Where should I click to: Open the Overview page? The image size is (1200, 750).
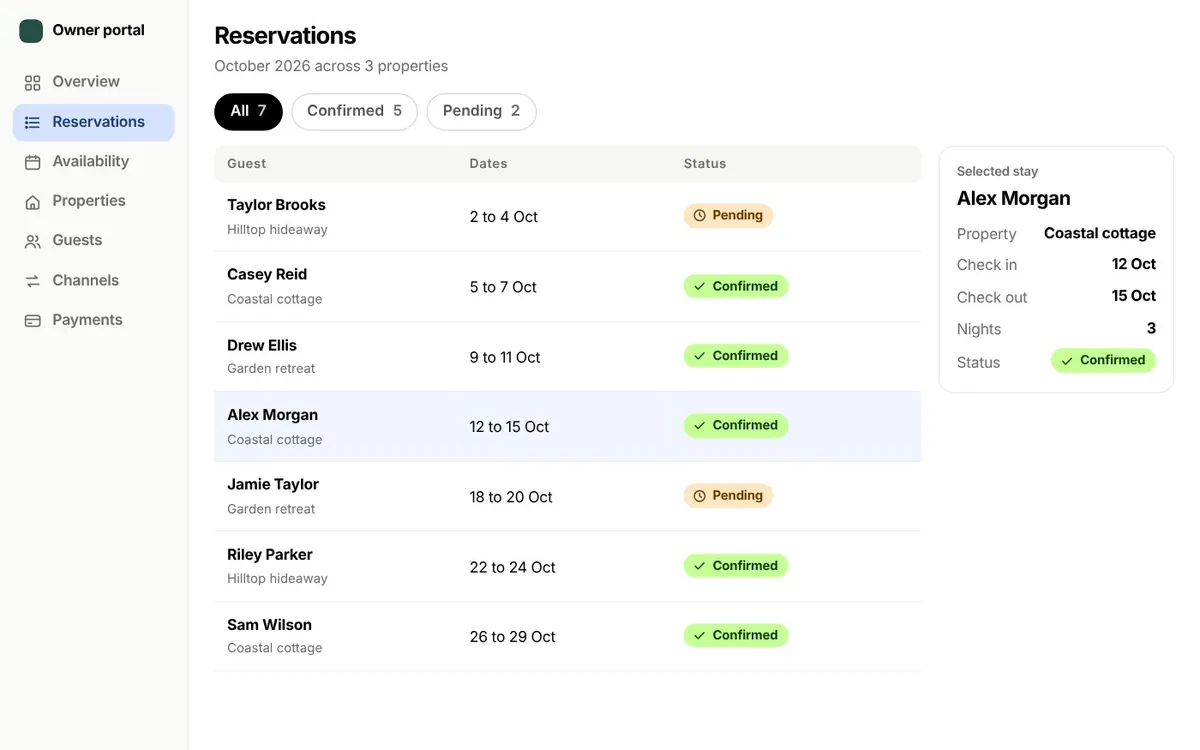click(x=93, y=82)
